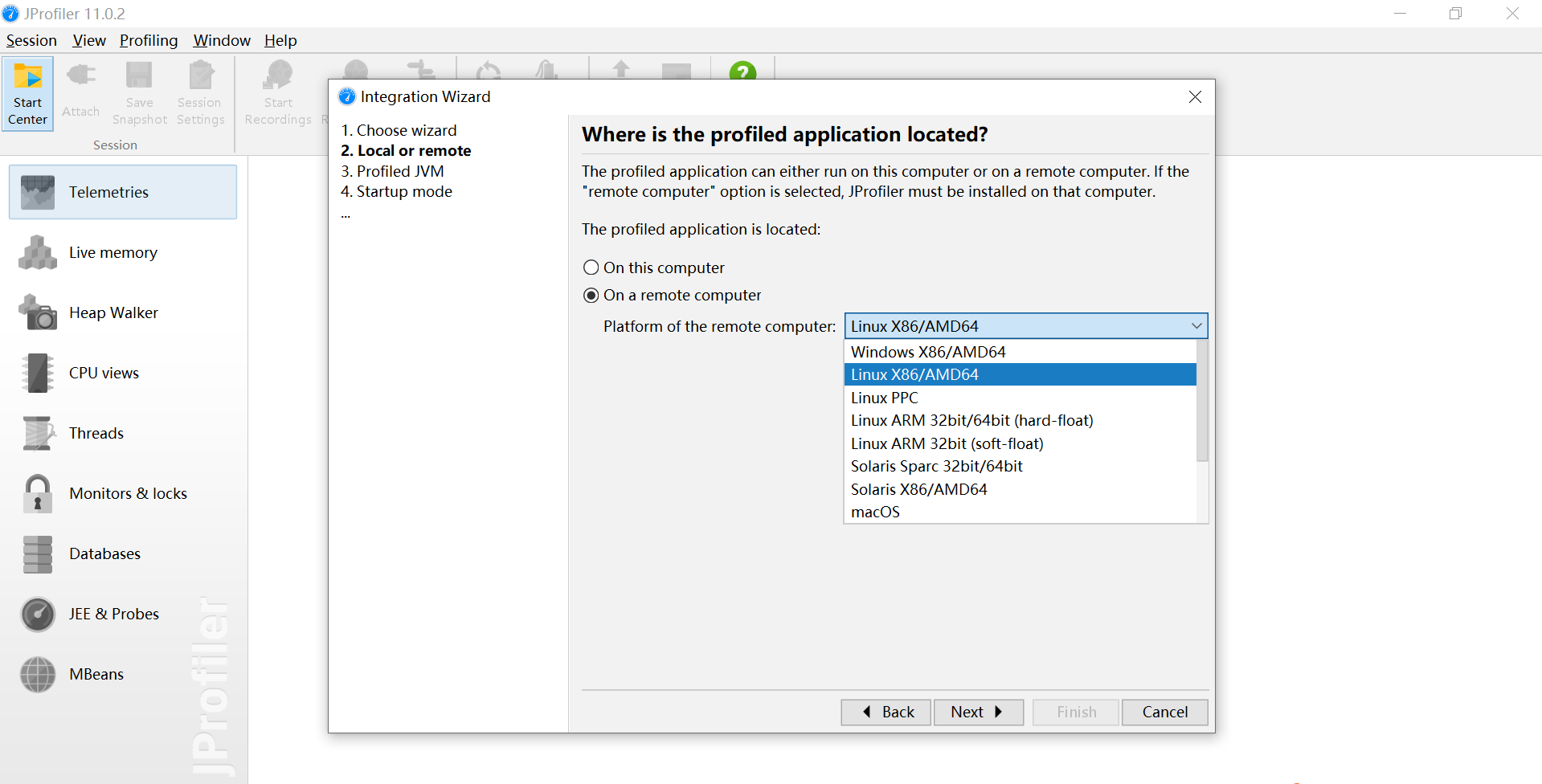Open the Telemetries section

click(123, 192)
